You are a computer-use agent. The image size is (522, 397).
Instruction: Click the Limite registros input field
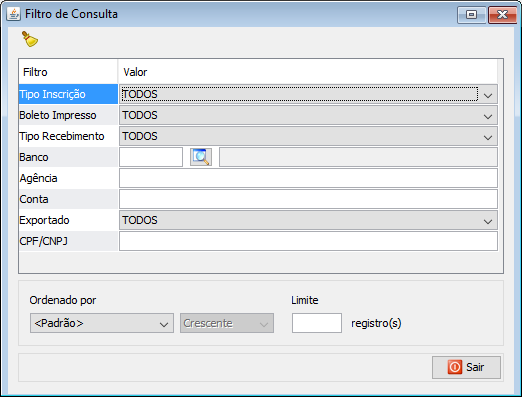point(317,323)
